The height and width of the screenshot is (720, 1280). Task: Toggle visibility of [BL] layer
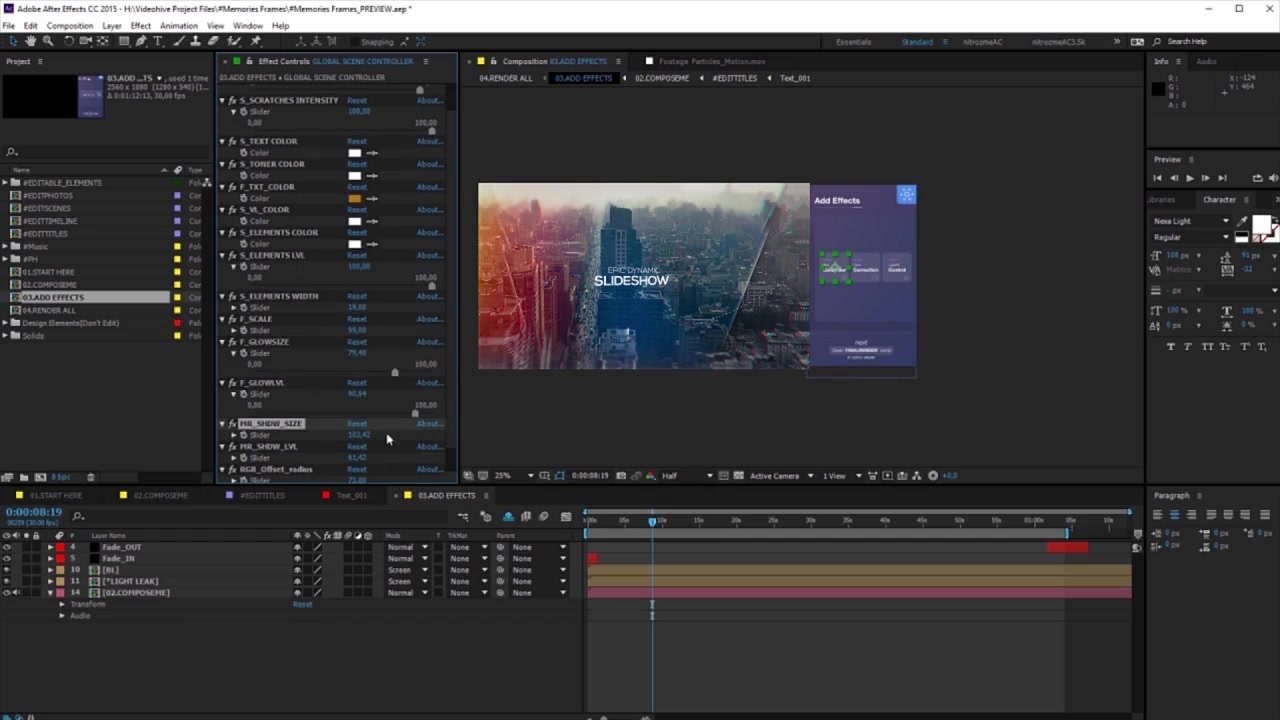(x=7, y=570)
